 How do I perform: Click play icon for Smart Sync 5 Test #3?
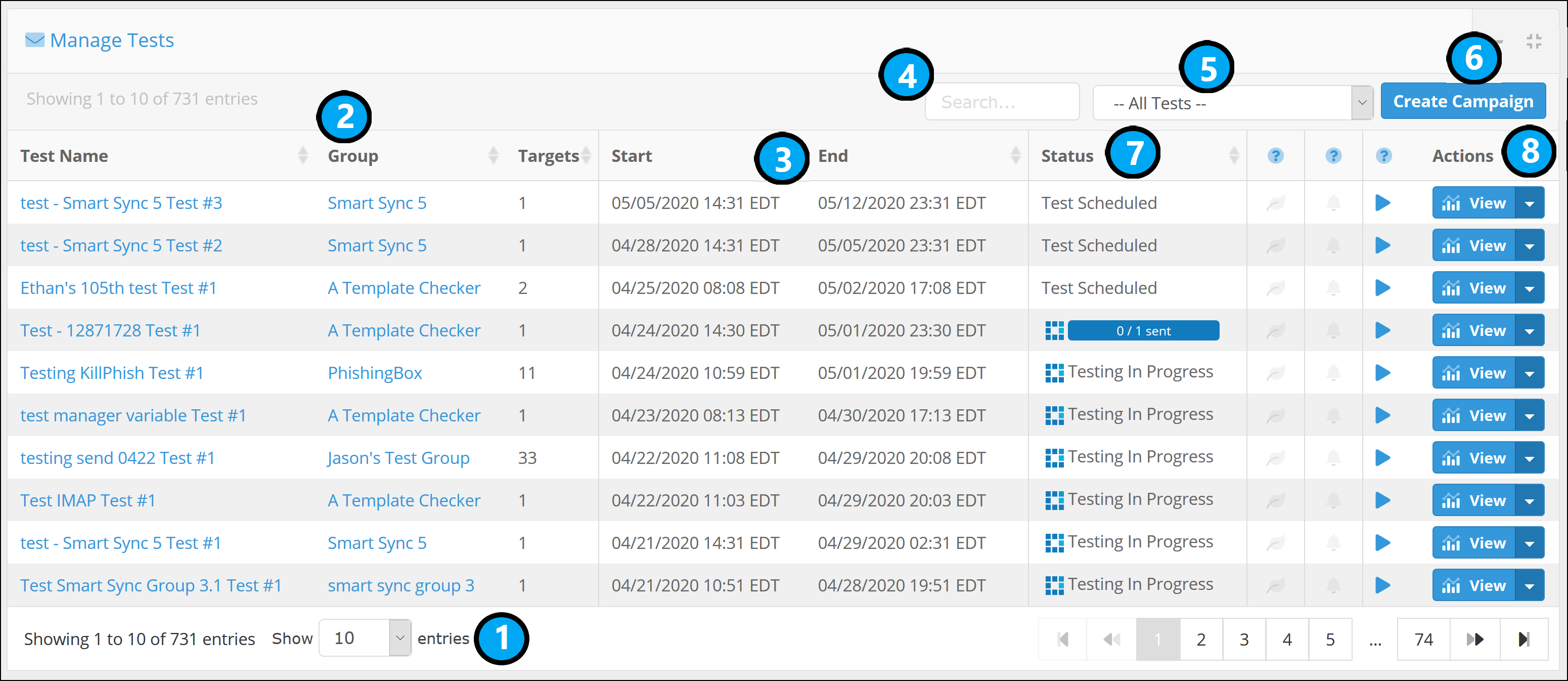tap(1382, 203)
